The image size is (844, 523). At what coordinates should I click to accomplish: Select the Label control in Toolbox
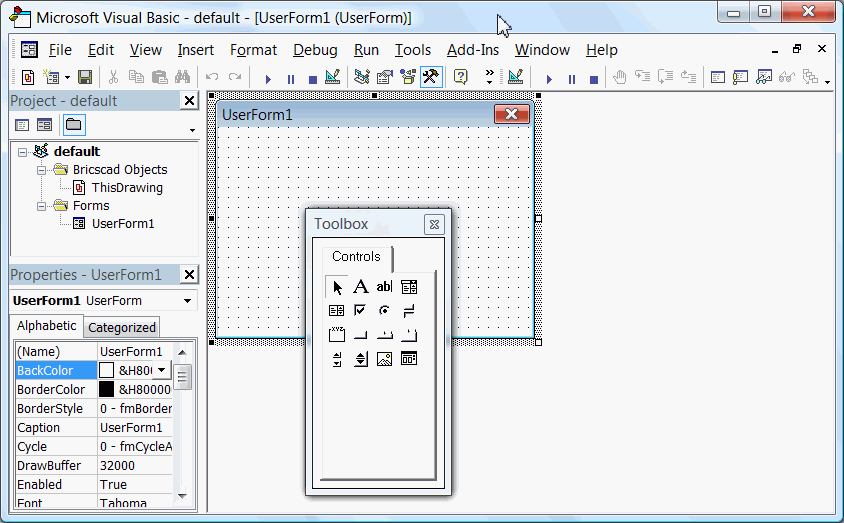[x=361, y=287]
